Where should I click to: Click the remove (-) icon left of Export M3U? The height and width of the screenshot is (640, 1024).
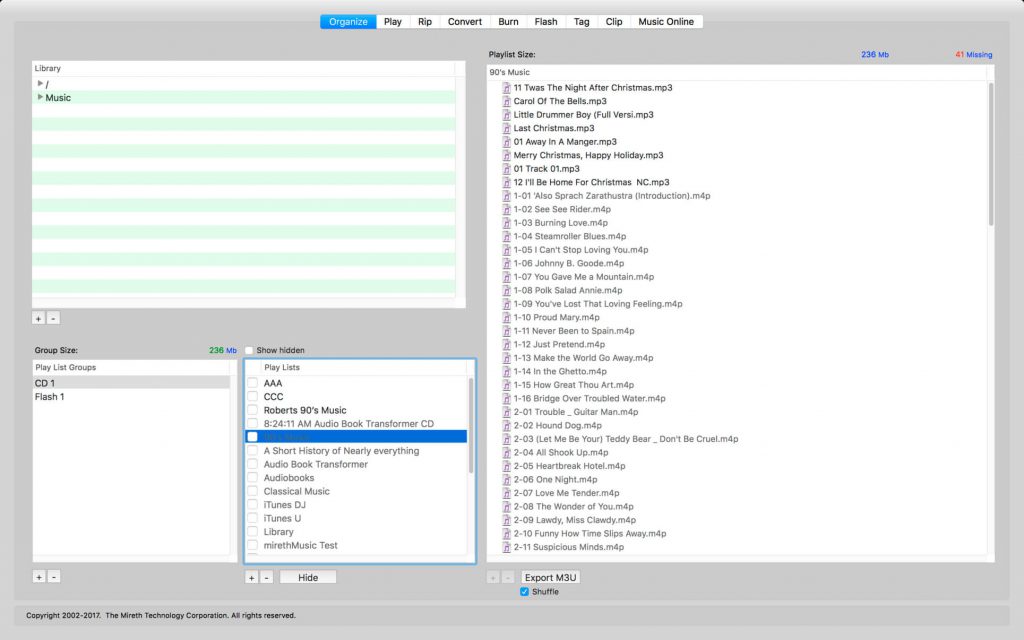click(x=506, y=577)
